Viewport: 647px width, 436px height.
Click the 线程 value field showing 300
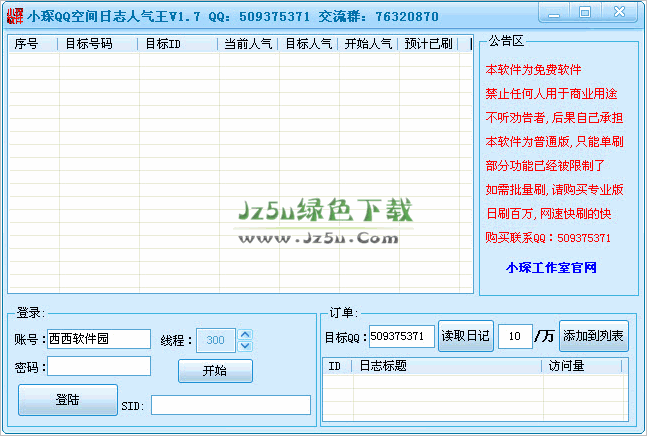pyautogui.click(x=215, y=340)
